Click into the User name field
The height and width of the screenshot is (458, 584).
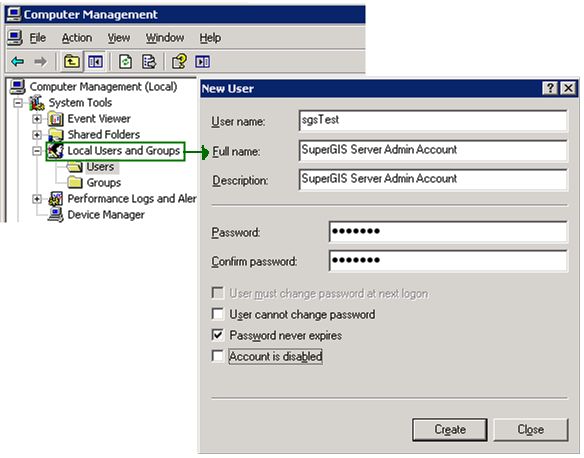coord(433,120)
